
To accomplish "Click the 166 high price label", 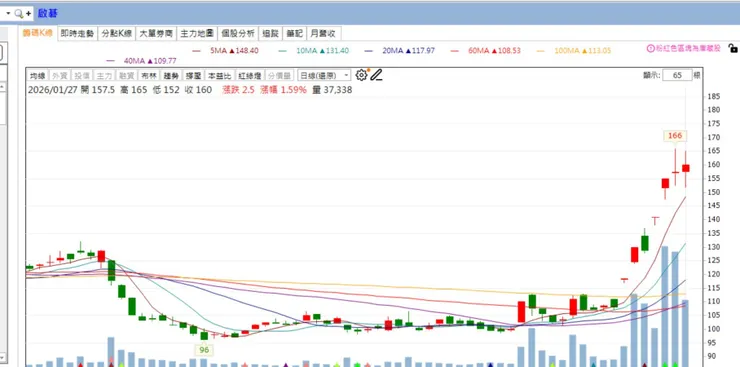I will [x=675, y=136].
